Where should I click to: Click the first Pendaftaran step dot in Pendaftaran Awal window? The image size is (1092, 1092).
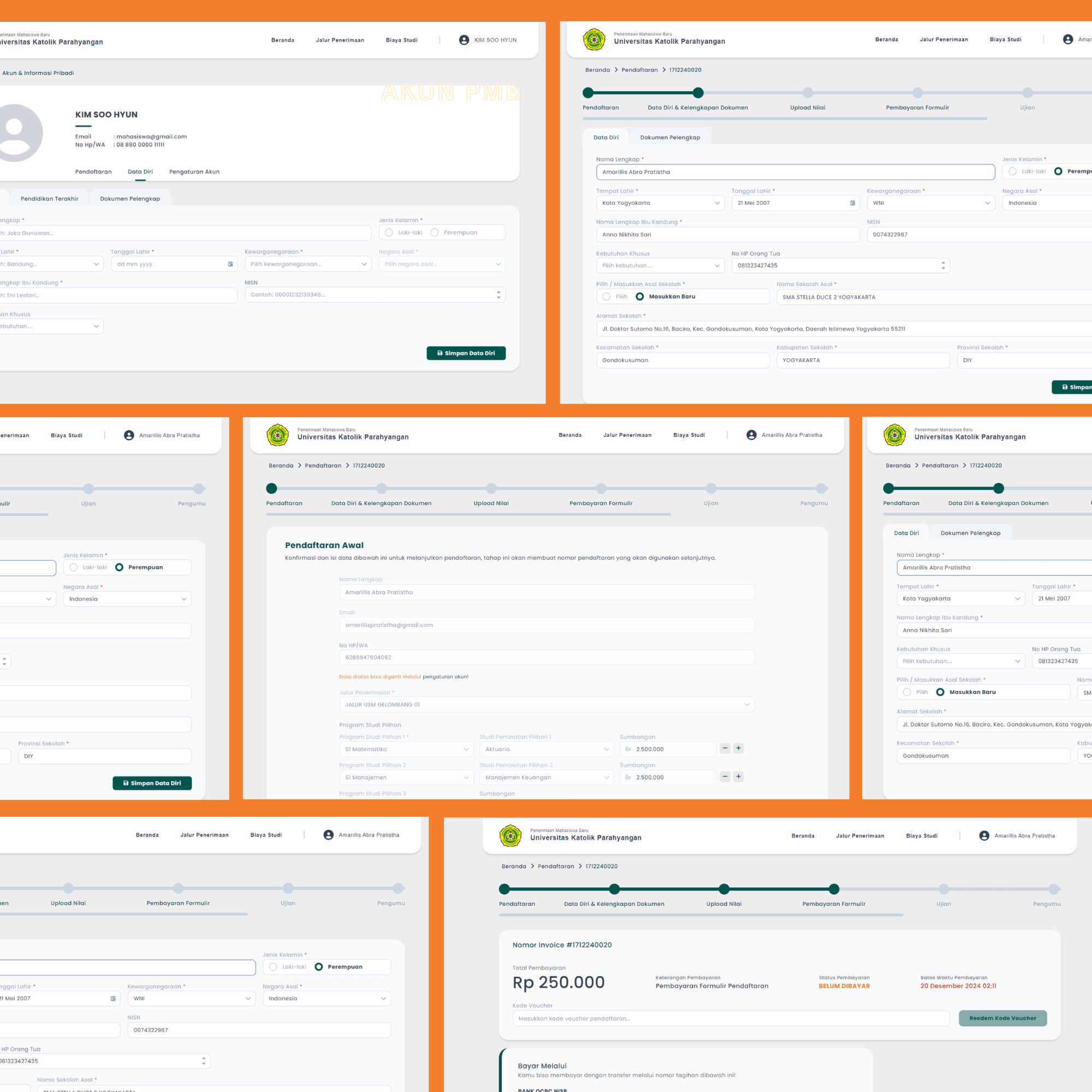click(271, 488)
